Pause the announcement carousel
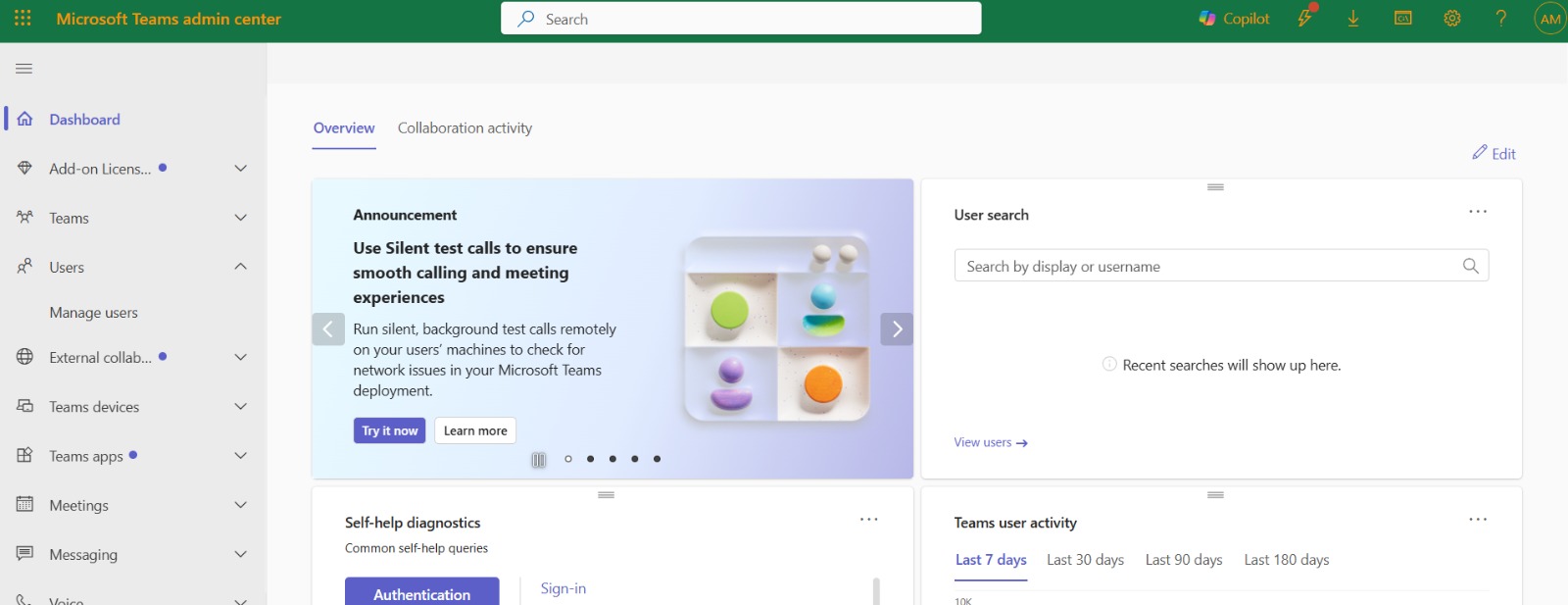Screen dimensions: 1568x605 [538, 459]
